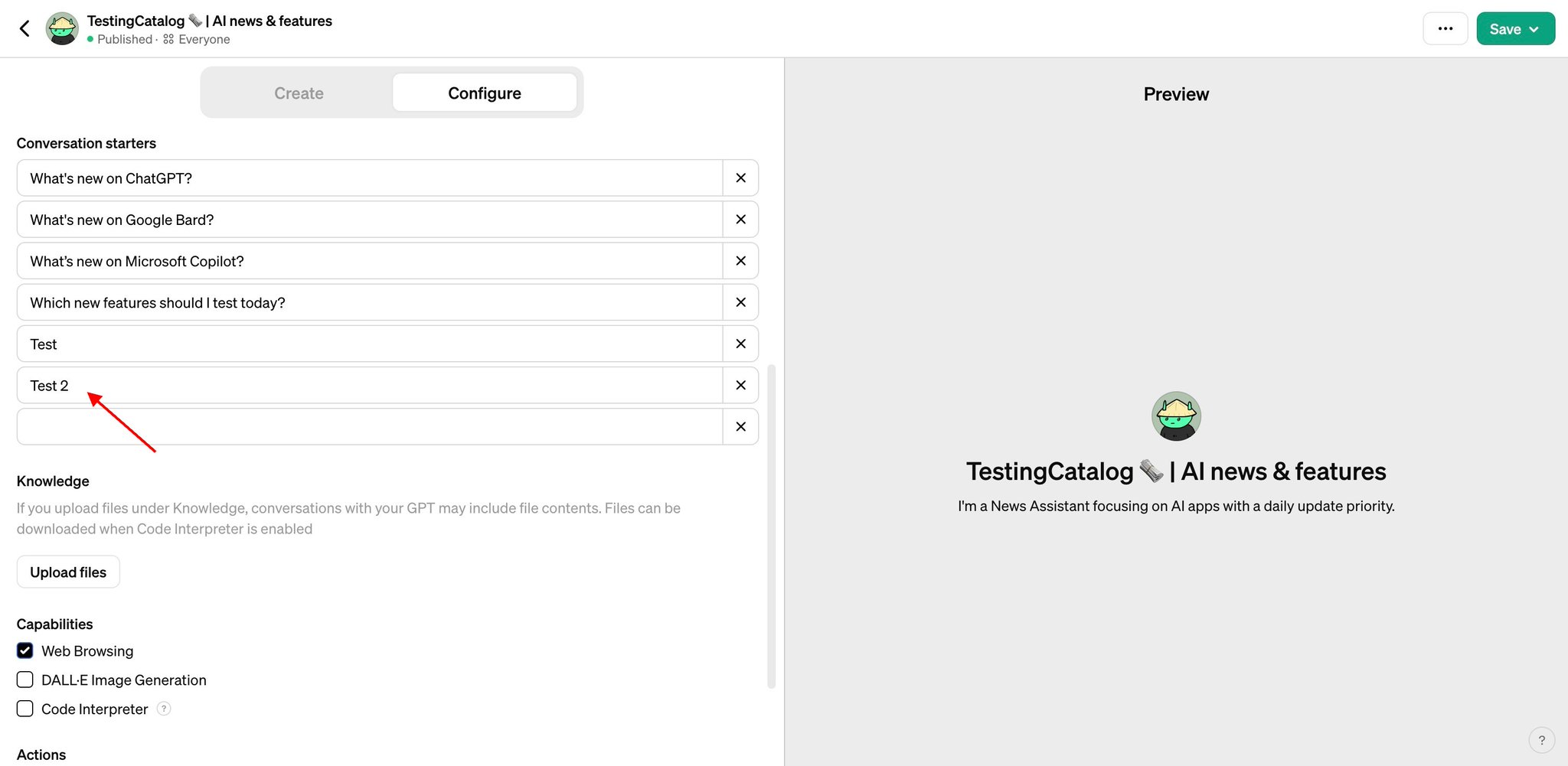Remove the 'What's new on ChatGPT?' starter
The width and height of the screenshot is (1568, 766).
[x=740, y=178]
